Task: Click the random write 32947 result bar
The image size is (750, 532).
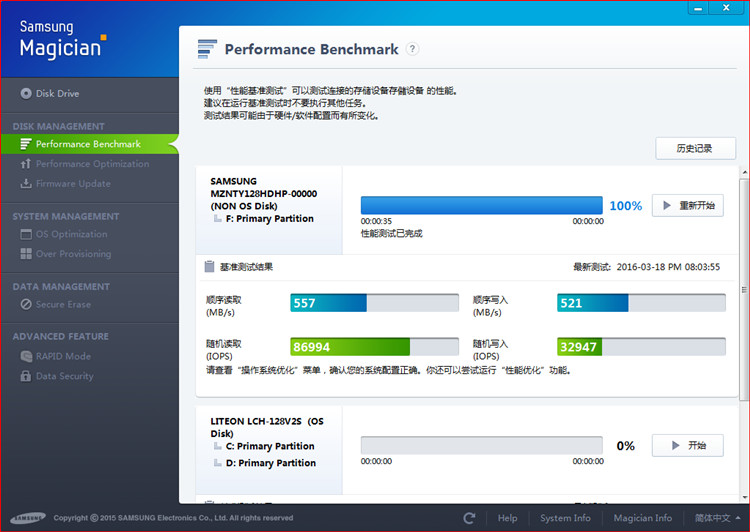Action: (x=641, y=347)
